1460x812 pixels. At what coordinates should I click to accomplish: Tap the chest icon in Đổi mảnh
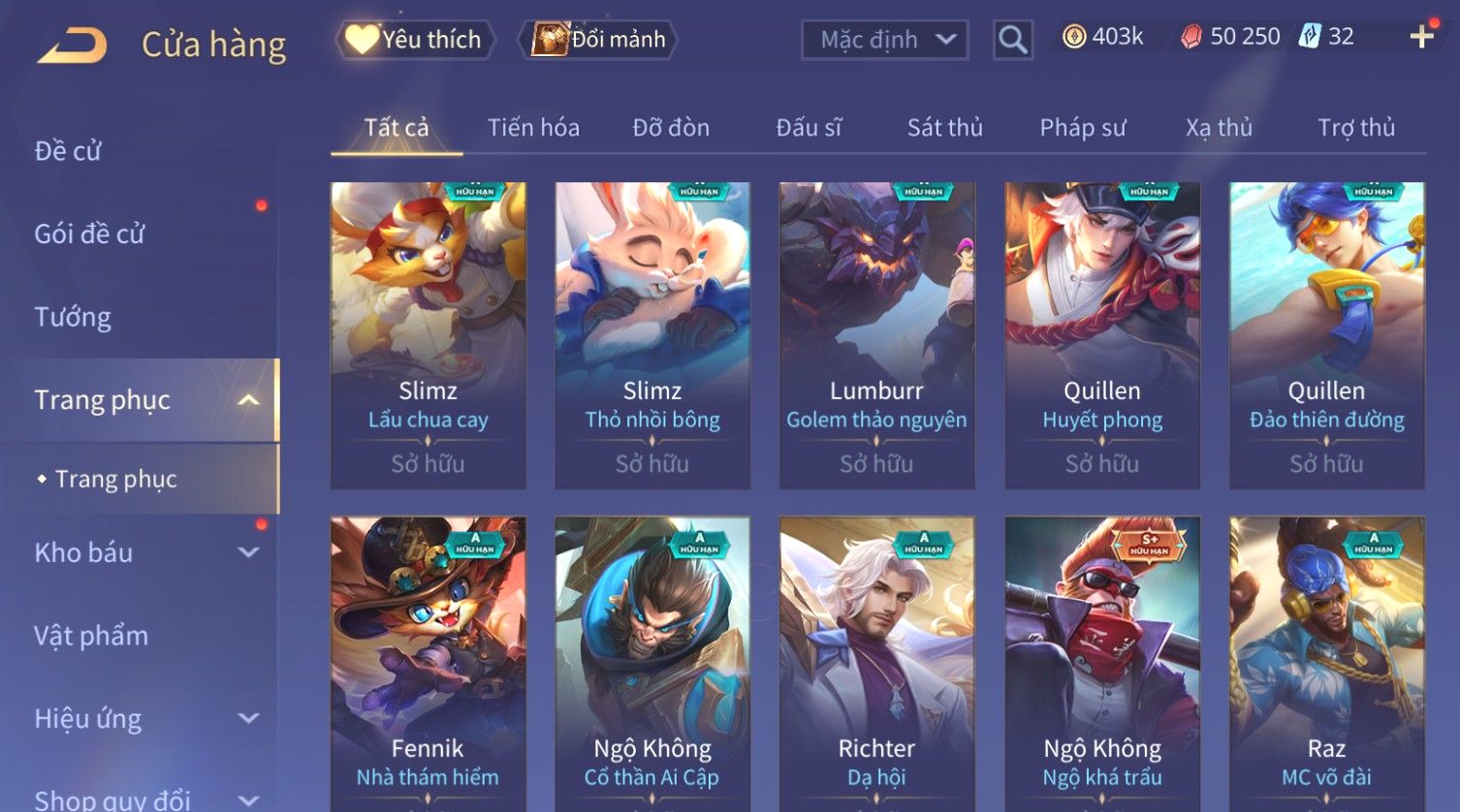click(549, 39)
